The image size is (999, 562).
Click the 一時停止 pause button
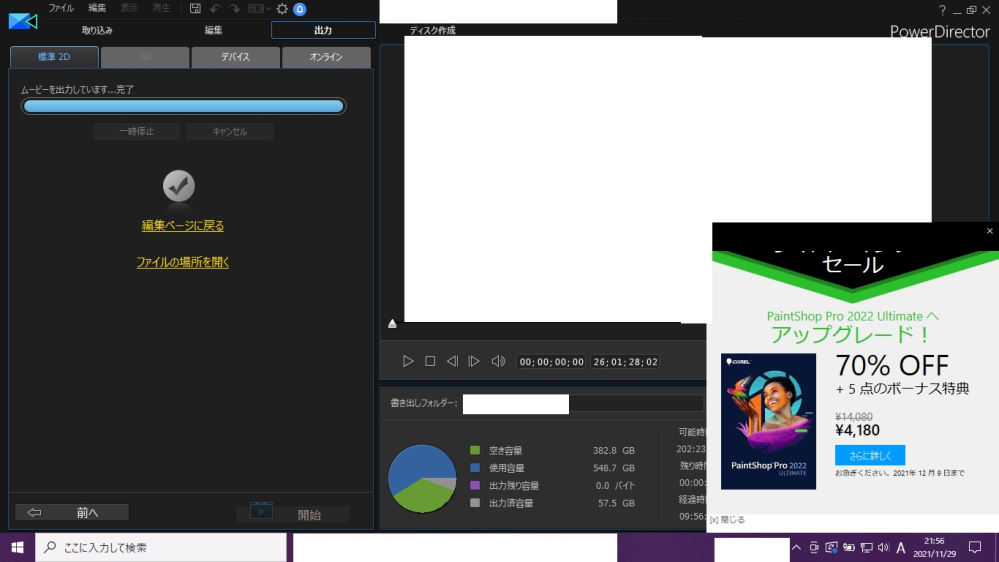pyautogui.click(x=136, y=131)
